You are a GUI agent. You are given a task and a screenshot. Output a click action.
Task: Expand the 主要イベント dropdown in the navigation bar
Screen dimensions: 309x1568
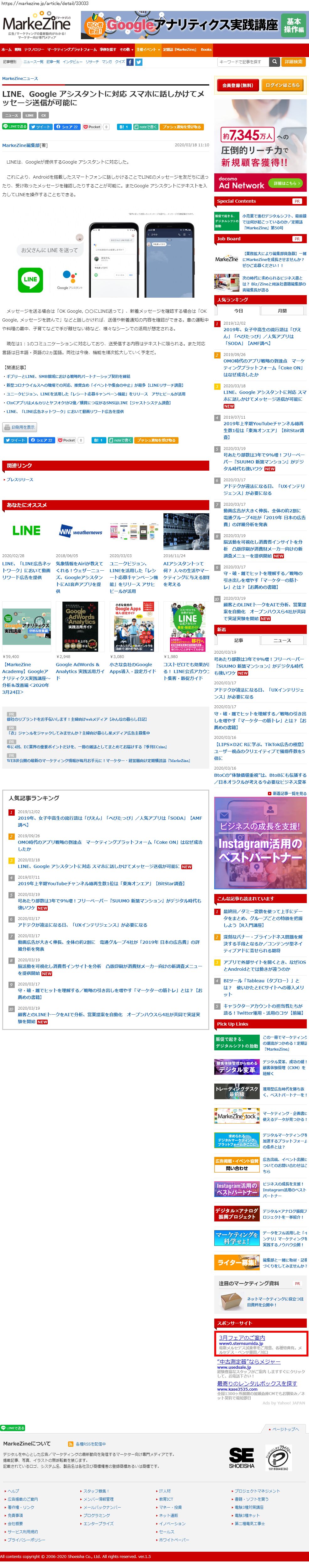click(147, 50)
